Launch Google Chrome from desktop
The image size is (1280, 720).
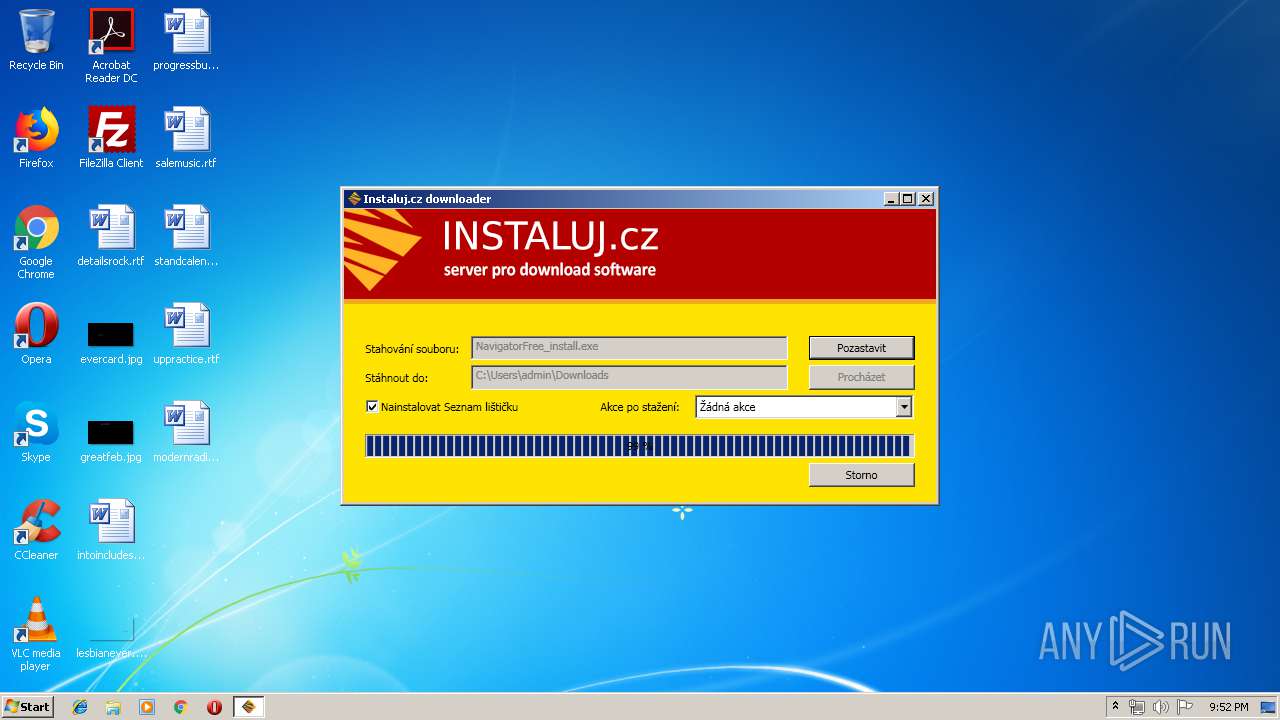coord(36,243)
